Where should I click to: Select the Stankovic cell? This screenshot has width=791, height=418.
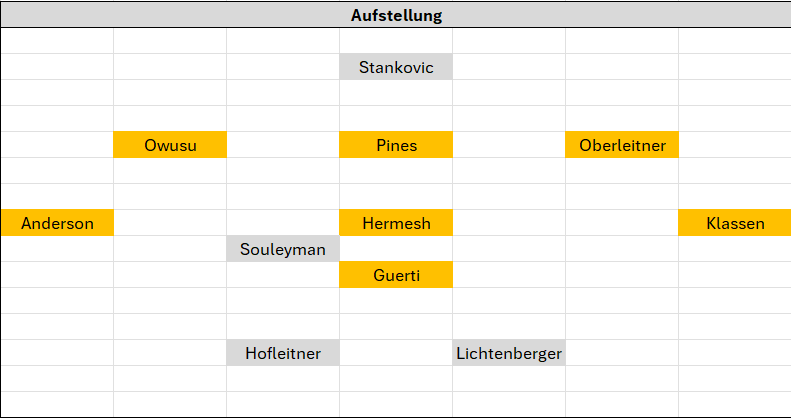pyautogui.click(x=396, y=67)
